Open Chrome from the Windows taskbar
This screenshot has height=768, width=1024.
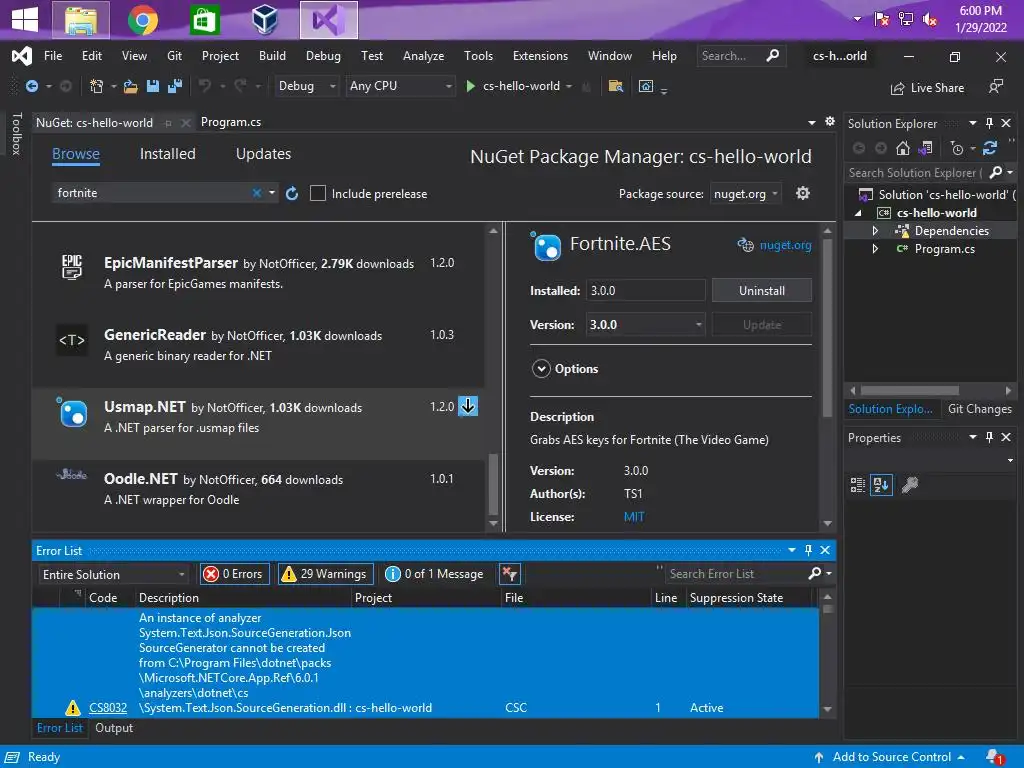click(142, 20)
